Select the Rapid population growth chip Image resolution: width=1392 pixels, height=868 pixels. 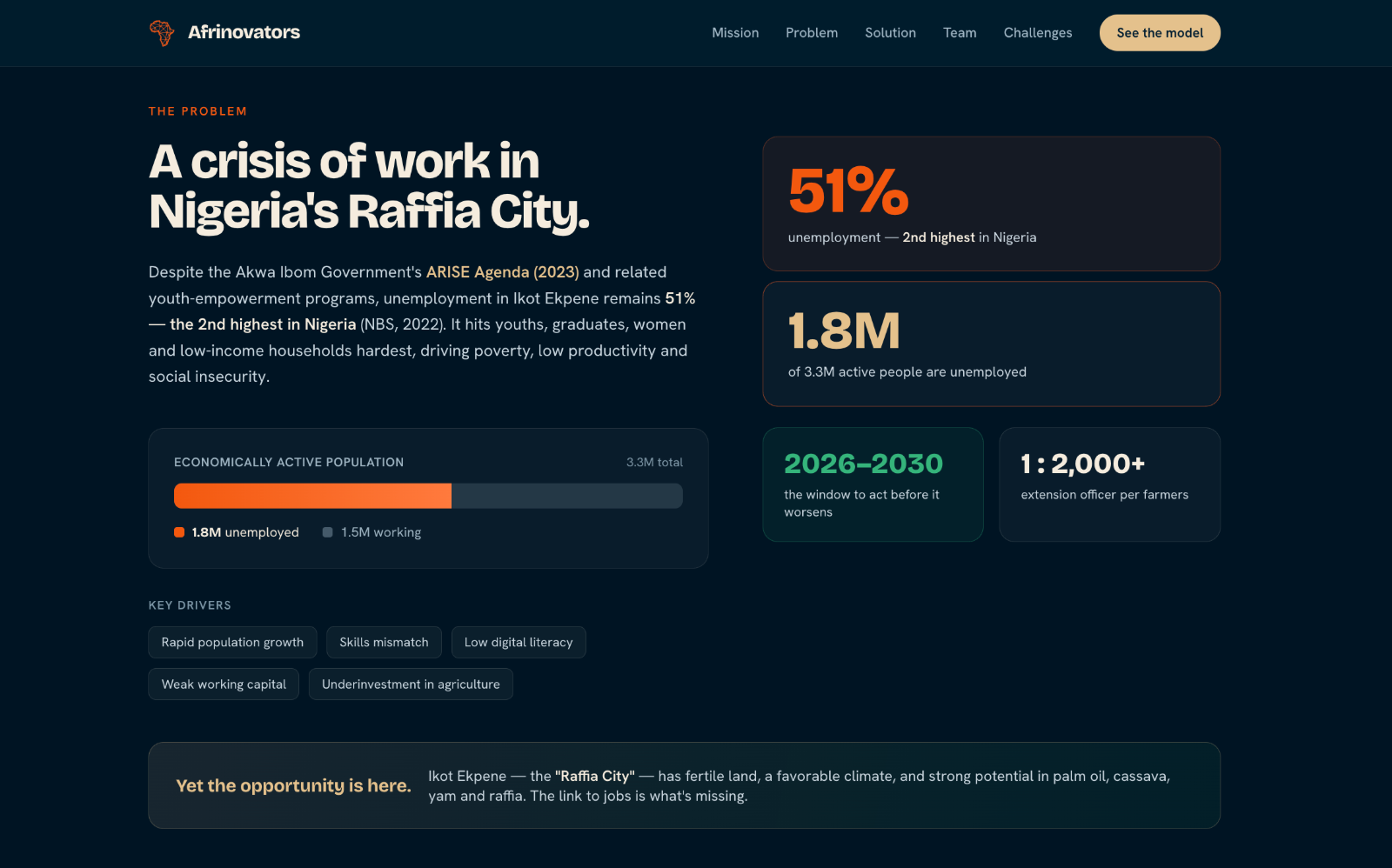coord(232,643)
